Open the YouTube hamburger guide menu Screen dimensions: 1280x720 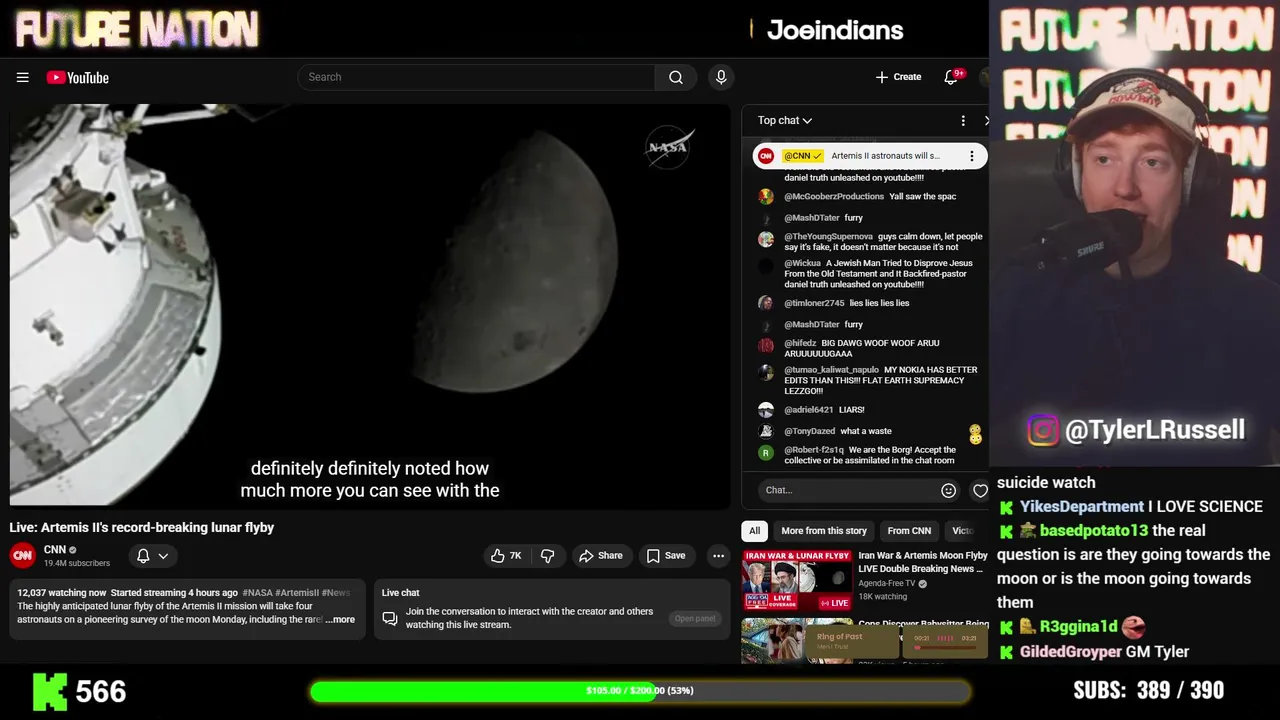22,77
